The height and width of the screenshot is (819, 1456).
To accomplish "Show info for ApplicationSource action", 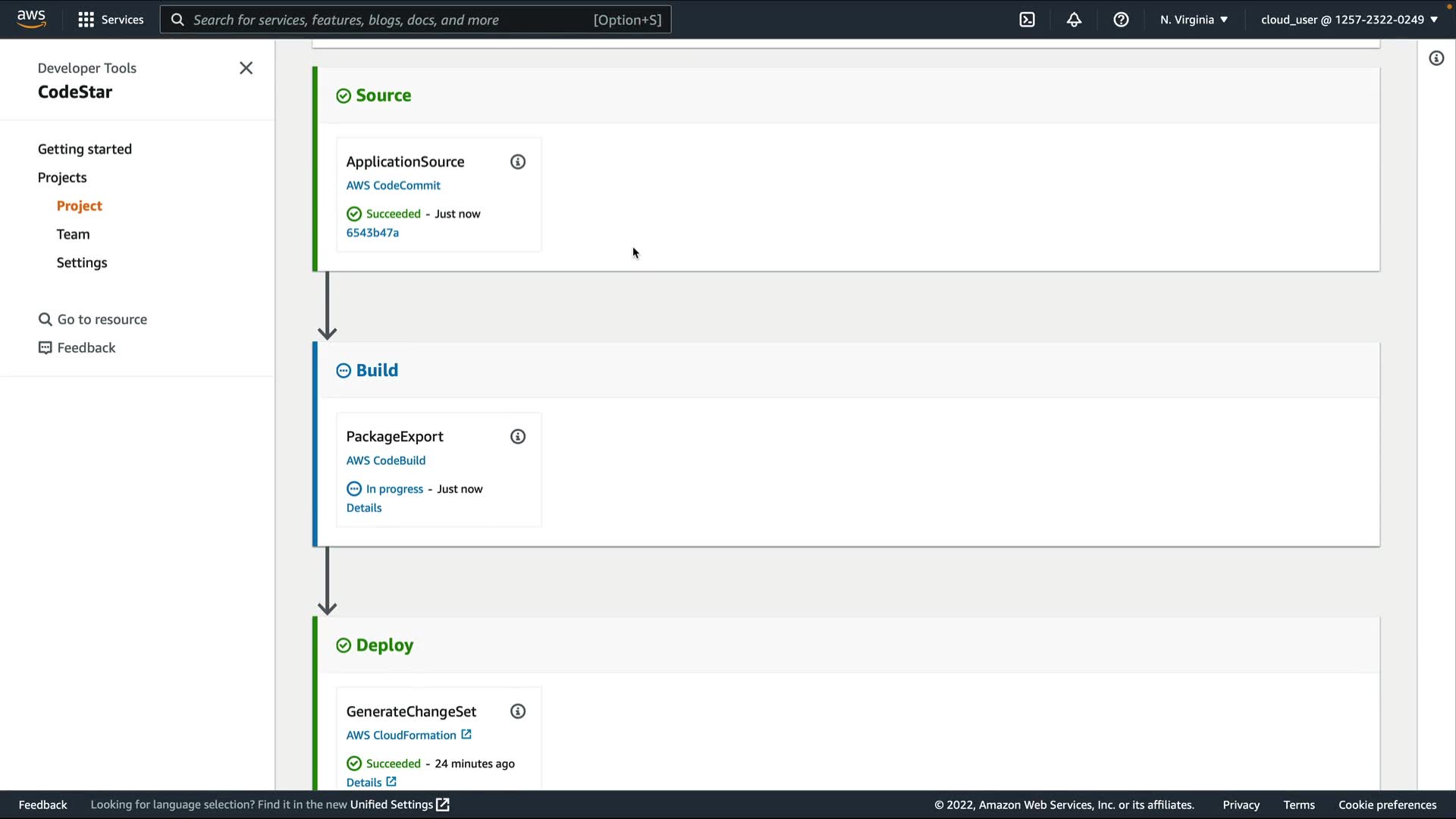I will click(x=518, y=162).
